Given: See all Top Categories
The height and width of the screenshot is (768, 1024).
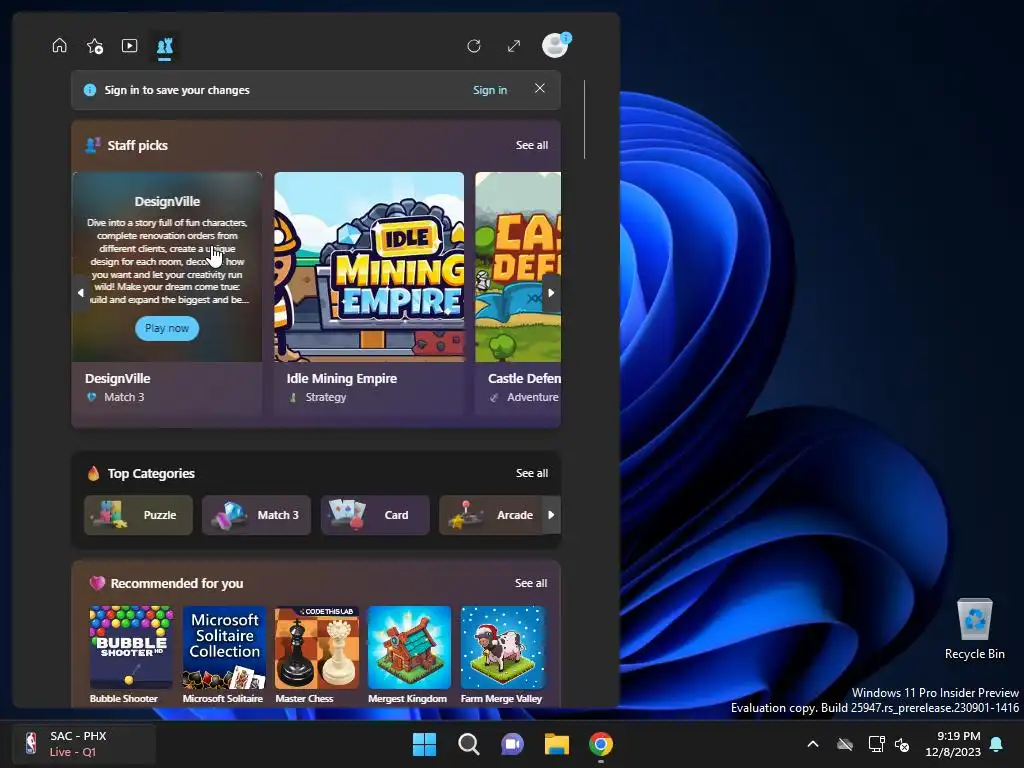Looking at the screenshot, I should point(532,473).
